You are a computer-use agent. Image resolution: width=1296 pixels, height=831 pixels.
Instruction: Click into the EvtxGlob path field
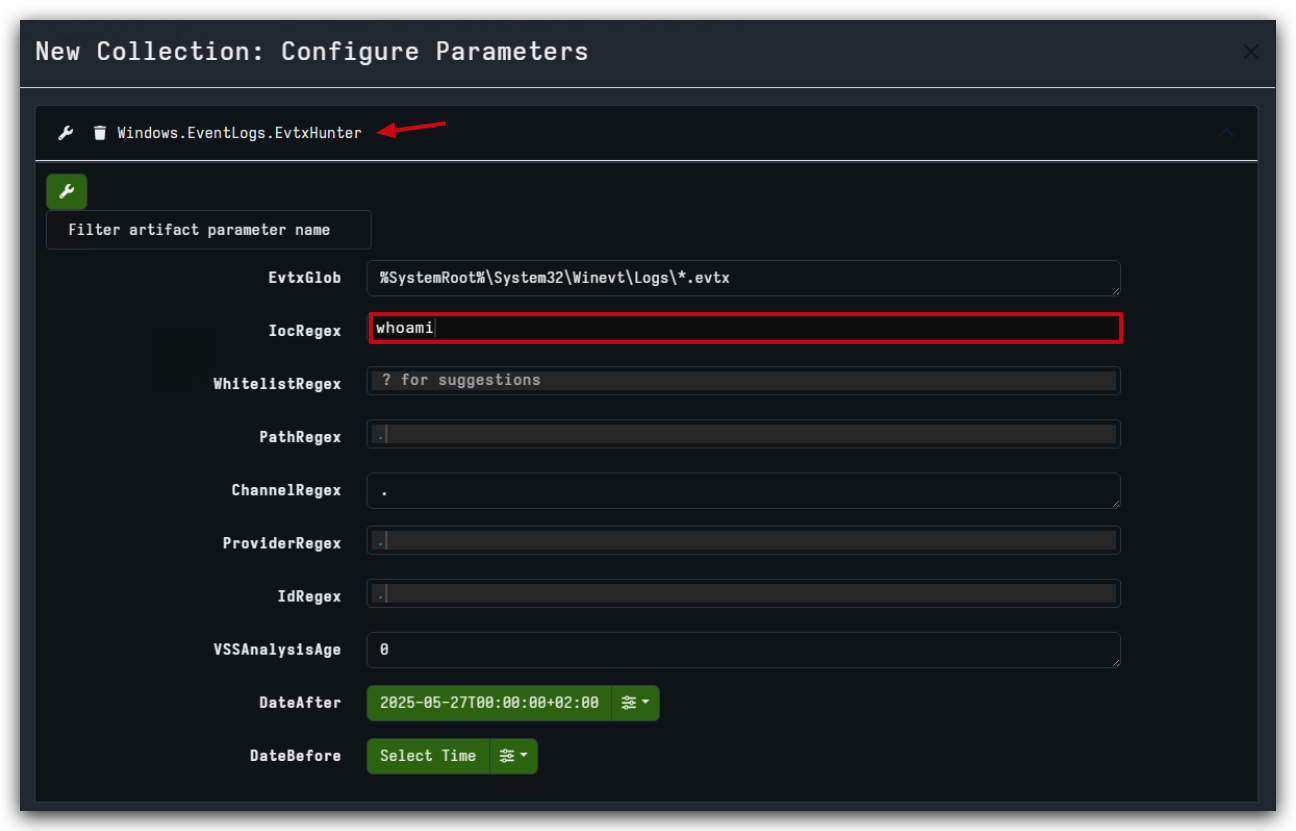(x=744, y=278)
